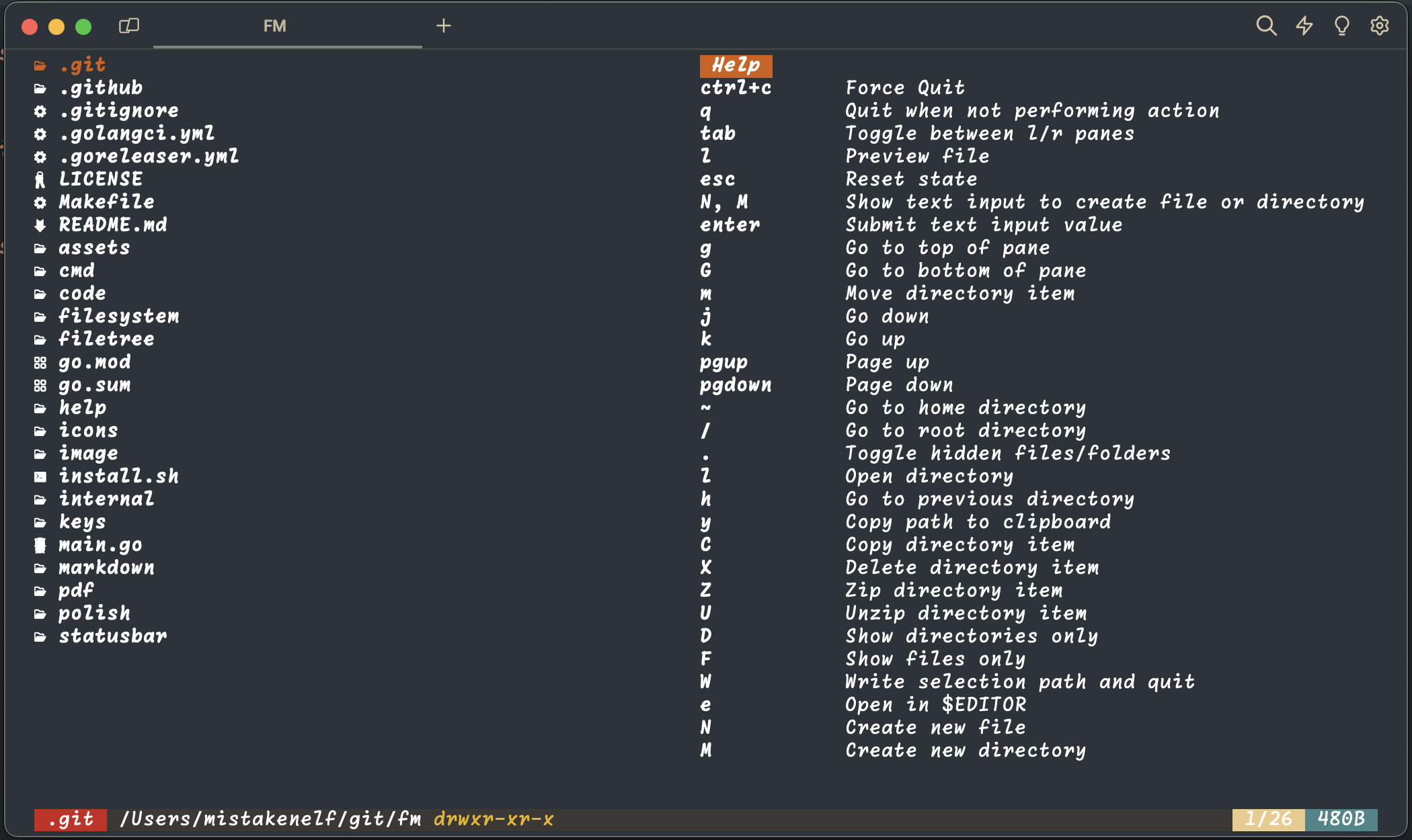Click the lightning bolt icon
Image resolution: width=1412 pixels, height=840 pixels.
coord(1304,26)
